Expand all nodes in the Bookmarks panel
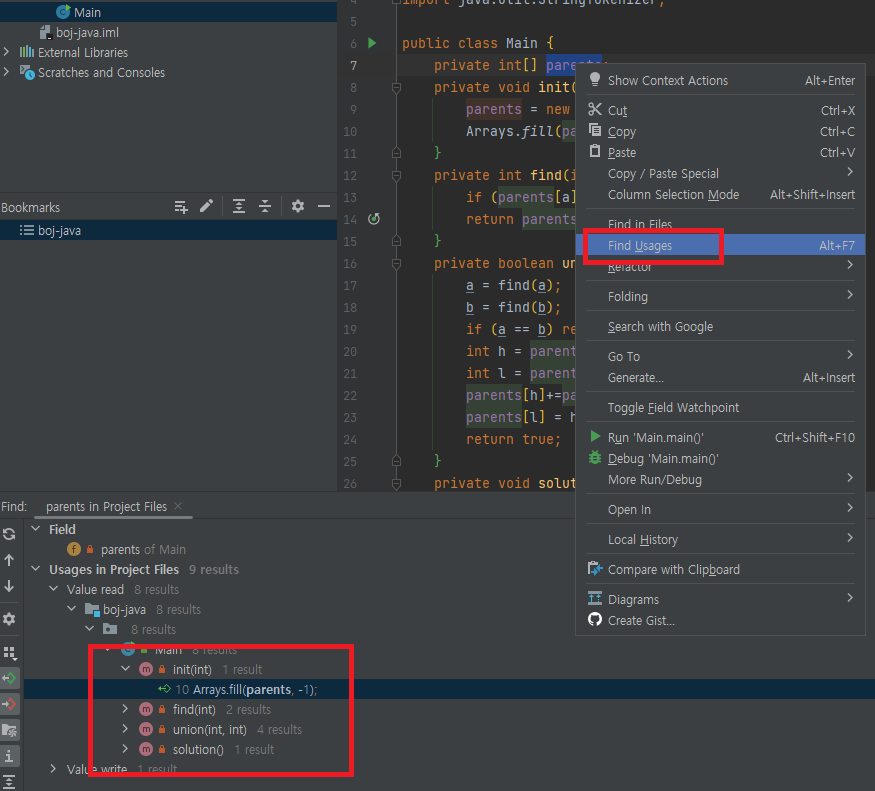 point(238,206)
